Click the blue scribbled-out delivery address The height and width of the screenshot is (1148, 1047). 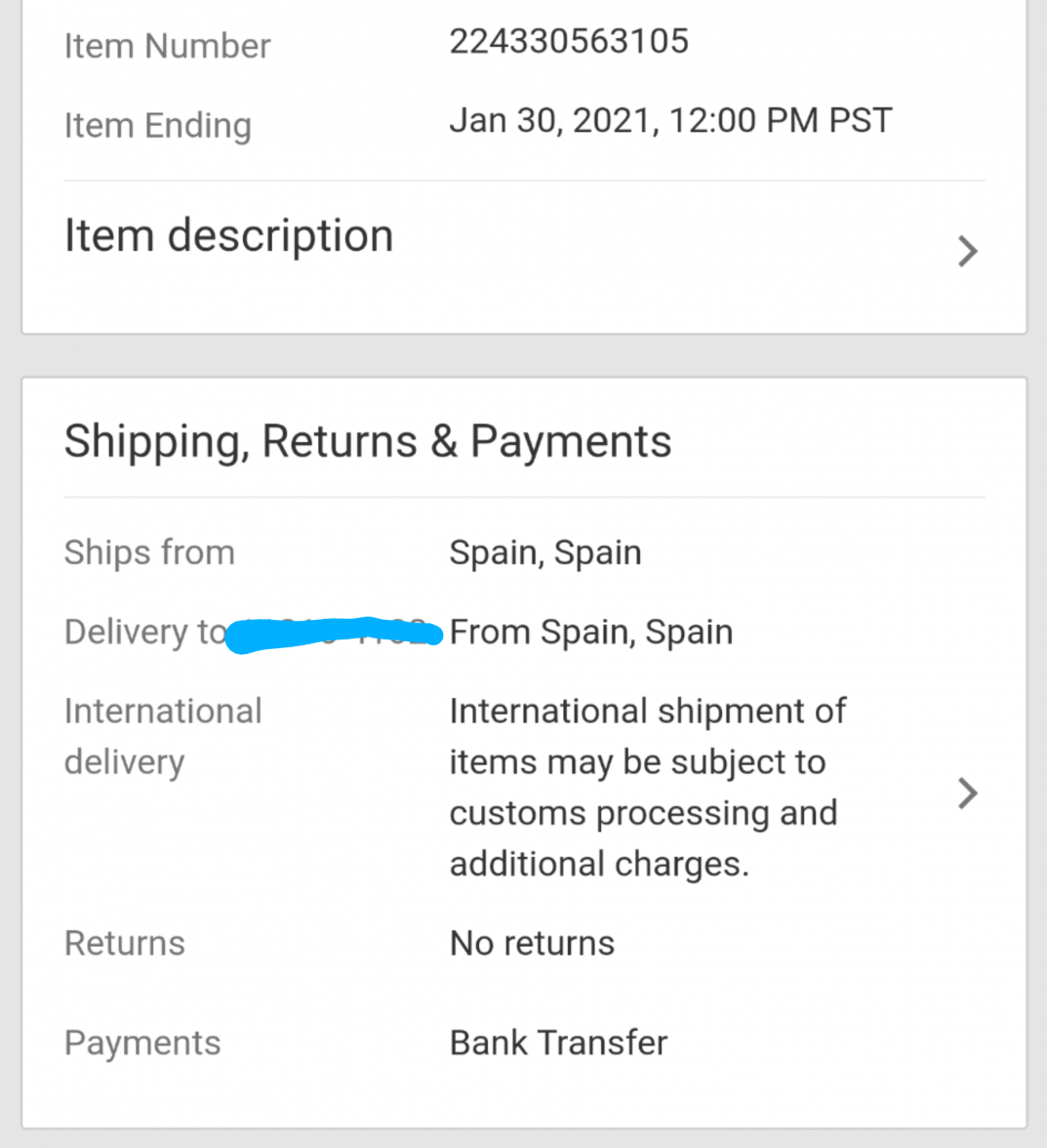(x=334, y=635)
